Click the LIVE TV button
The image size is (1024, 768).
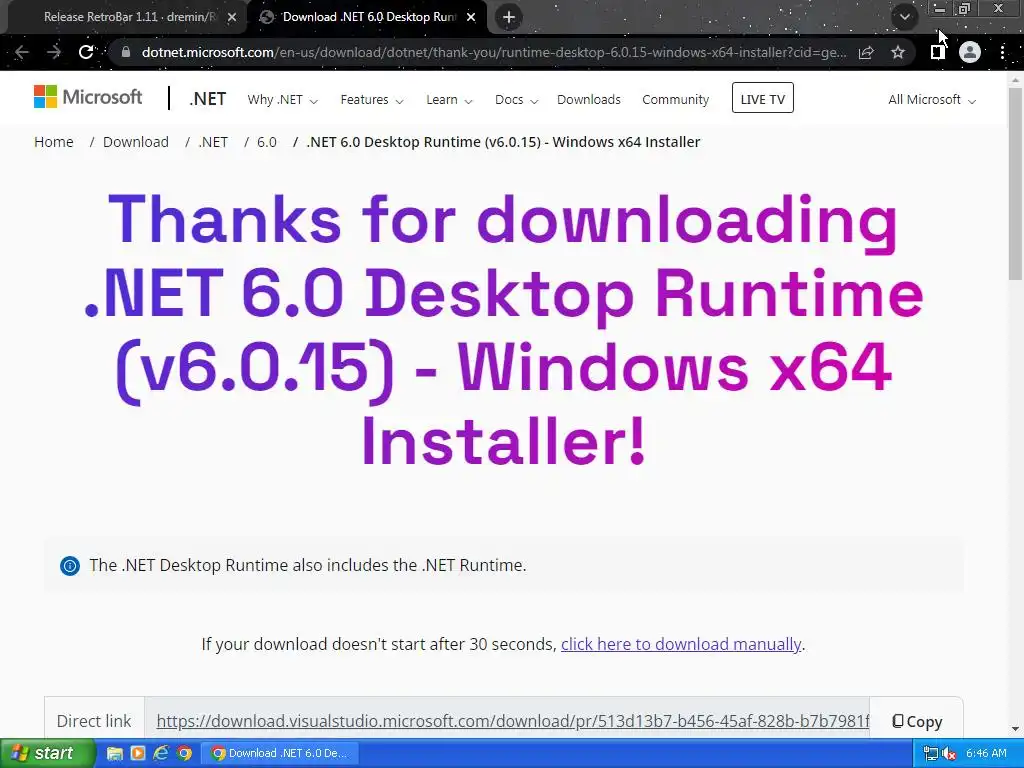click(x=763, y=98)
